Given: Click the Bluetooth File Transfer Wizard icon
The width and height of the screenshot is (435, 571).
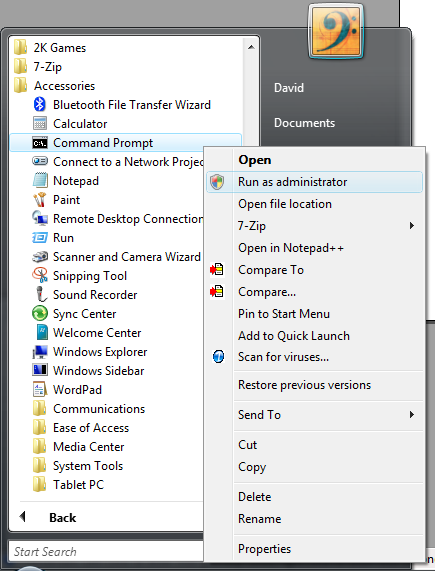Looking at the screenshot, I should (40, 105).
